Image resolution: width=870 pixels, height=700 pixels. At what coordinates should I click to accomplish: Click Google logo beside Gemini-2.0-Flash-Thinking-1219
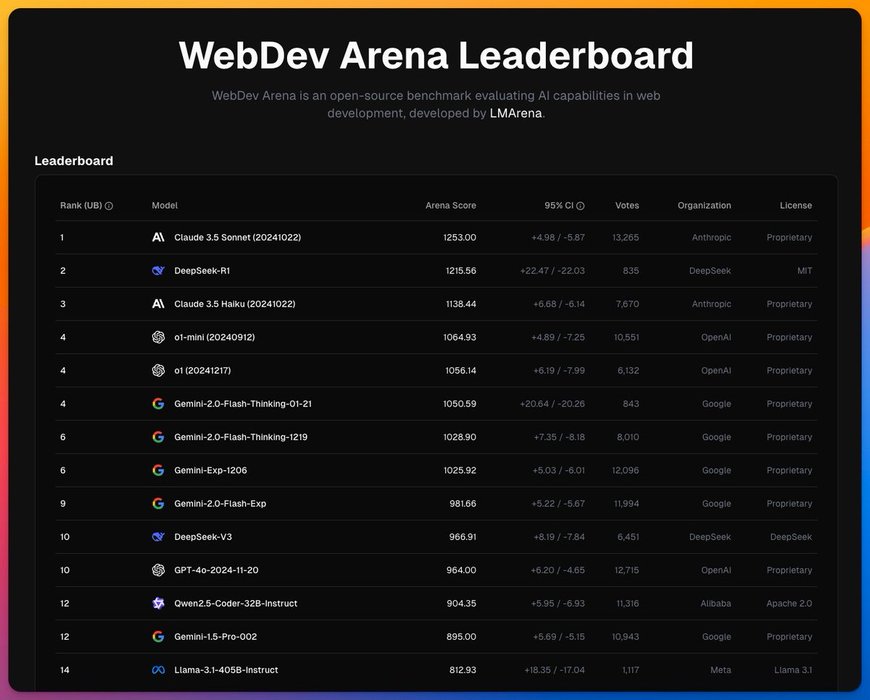tap(158, 437)
